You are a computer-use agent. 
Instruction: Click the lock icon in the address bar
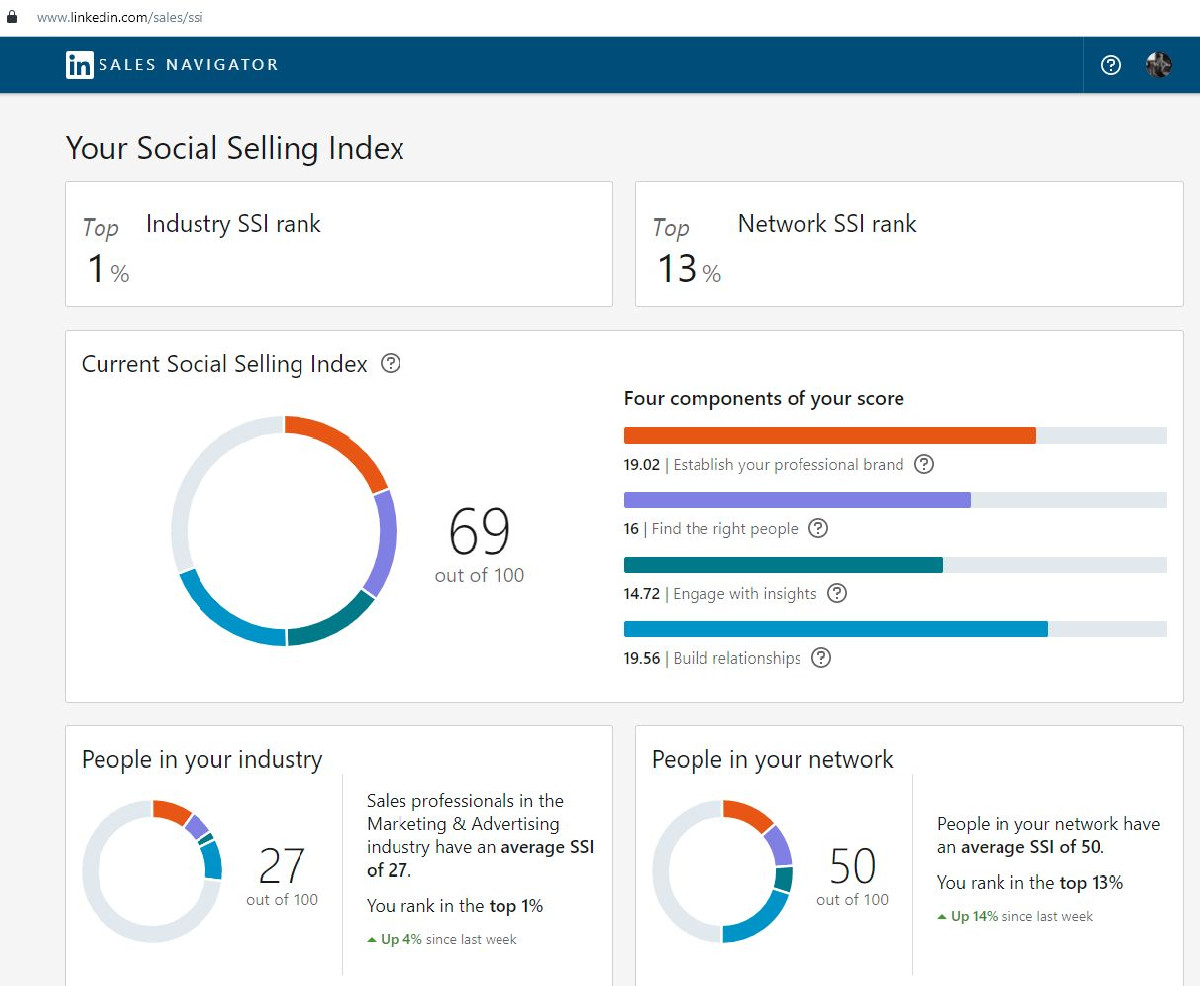coord(12,17)
